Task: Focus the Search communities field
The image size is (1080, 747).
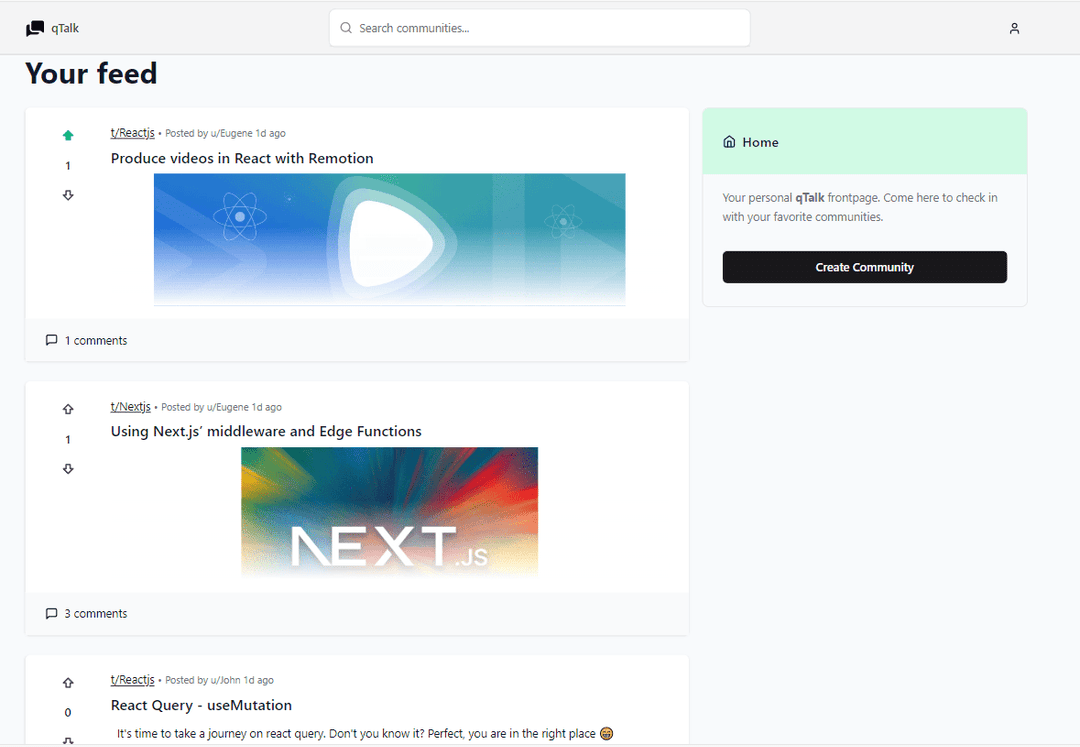Action: (539, 28)
